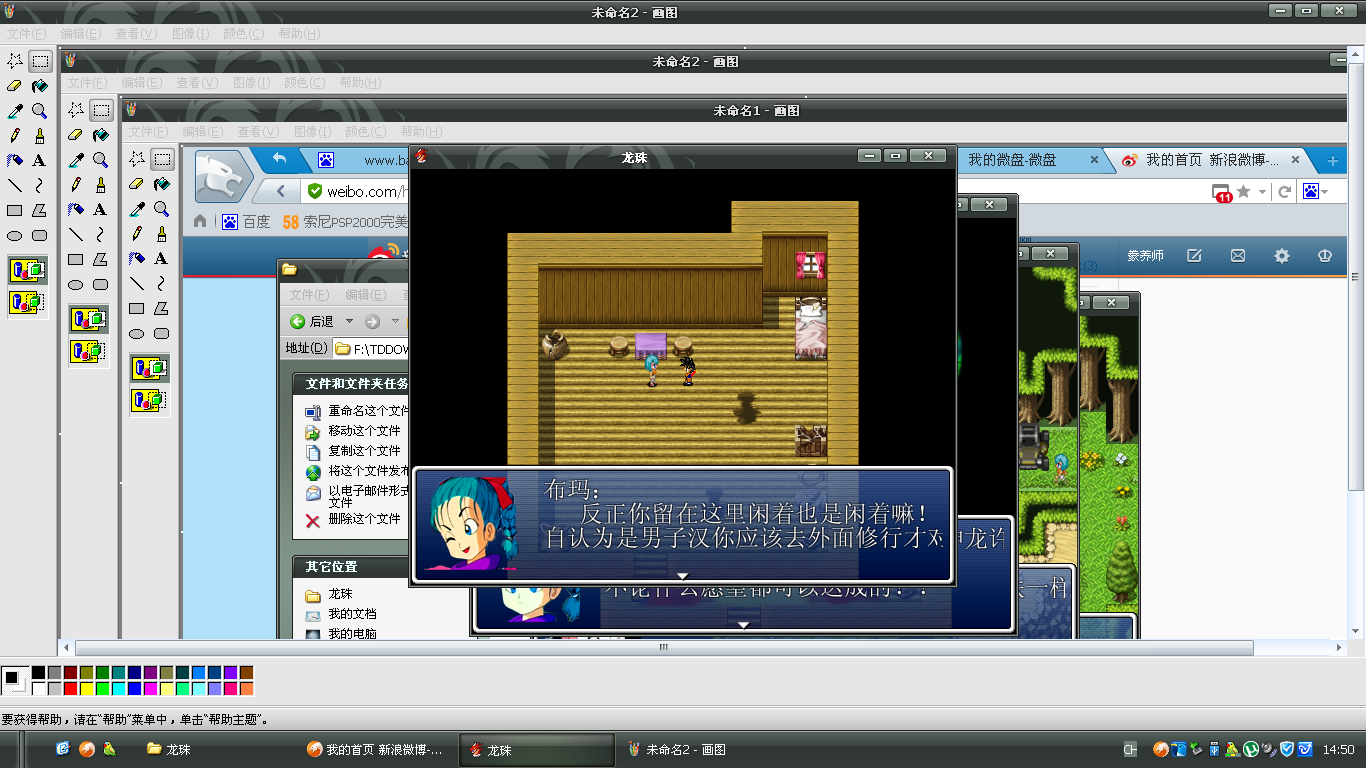Select the Polygon tool in outermost Paint toolbox
1366x768 pixels.
(x=39, y=210)
